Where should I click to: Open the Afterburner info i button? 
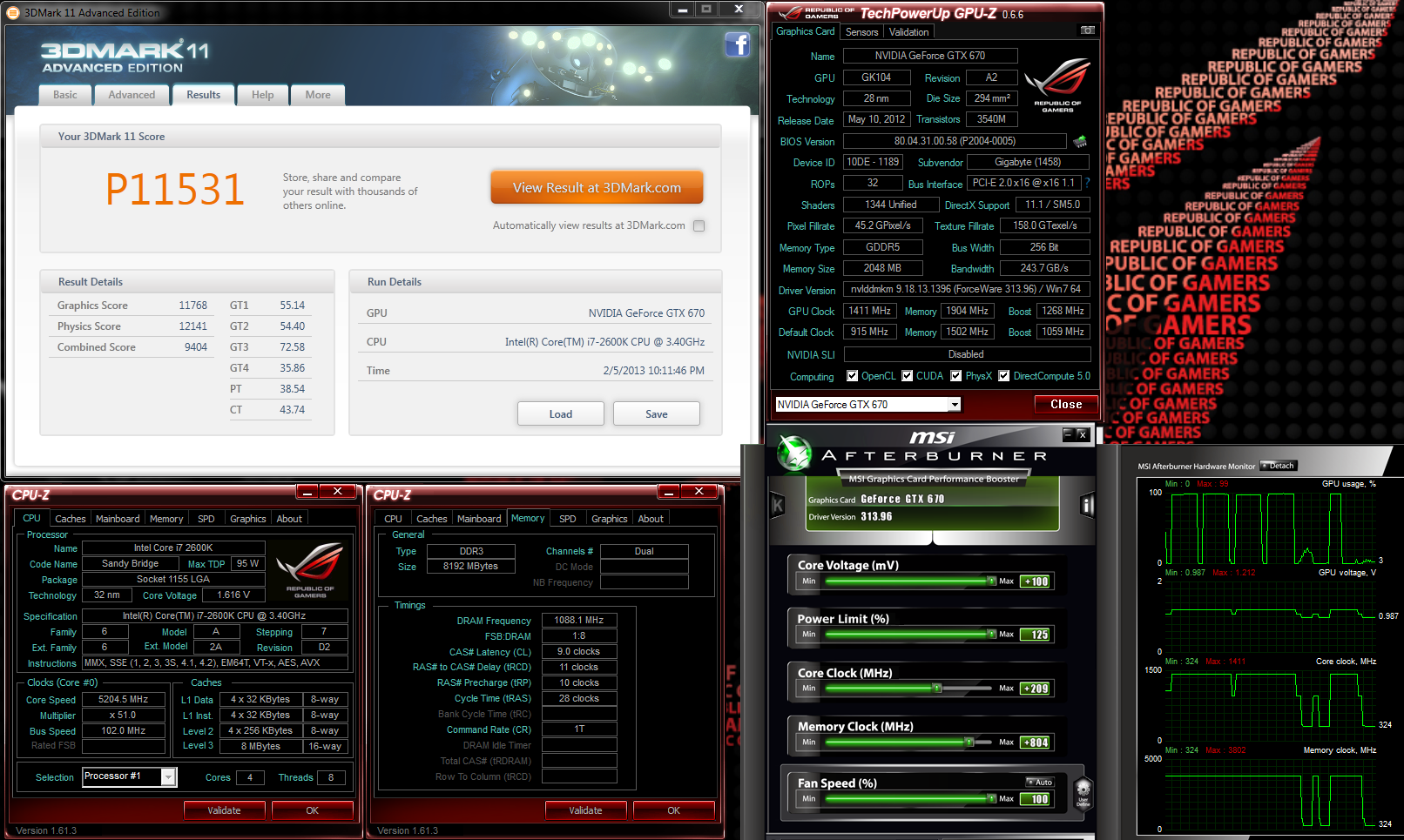(1087, 505)
